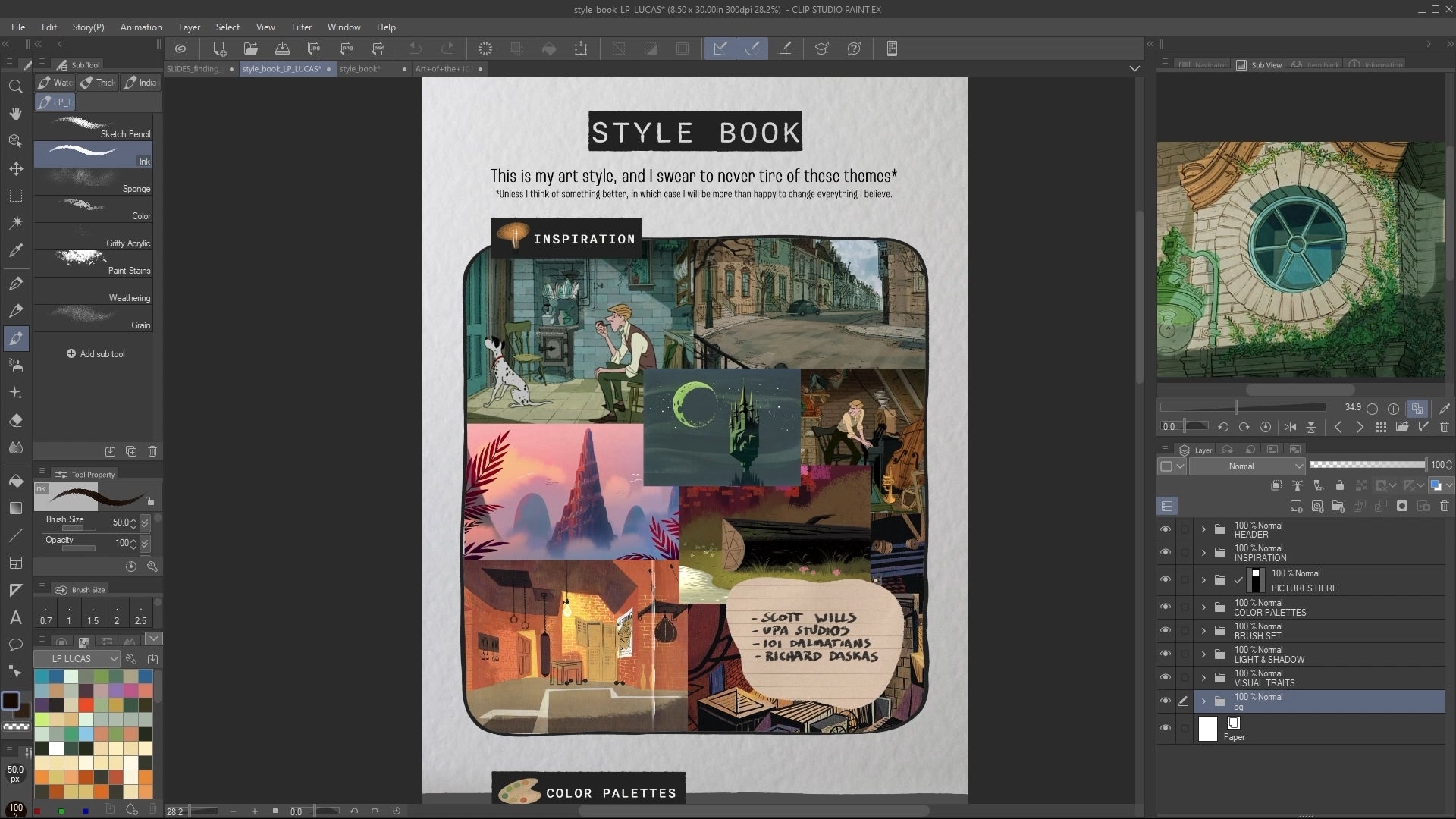Image resolution: width=1456 pixels, height=819 pixels.
Task: Click the CLIP STUDIO support help icon
Action: pyautogui.click(x=854, y=49)
